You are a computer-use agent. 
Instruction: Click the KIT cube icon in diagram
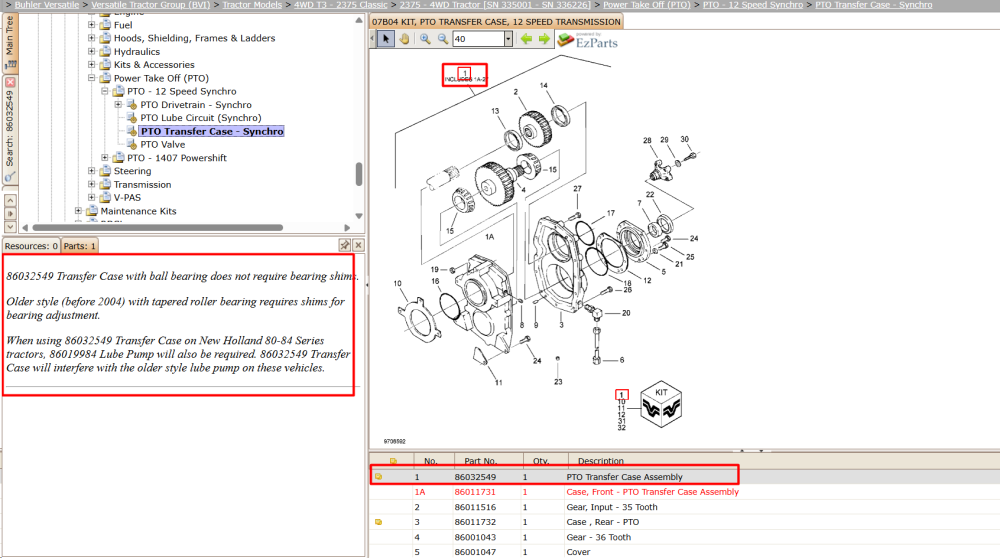click(x=661, y=404)
